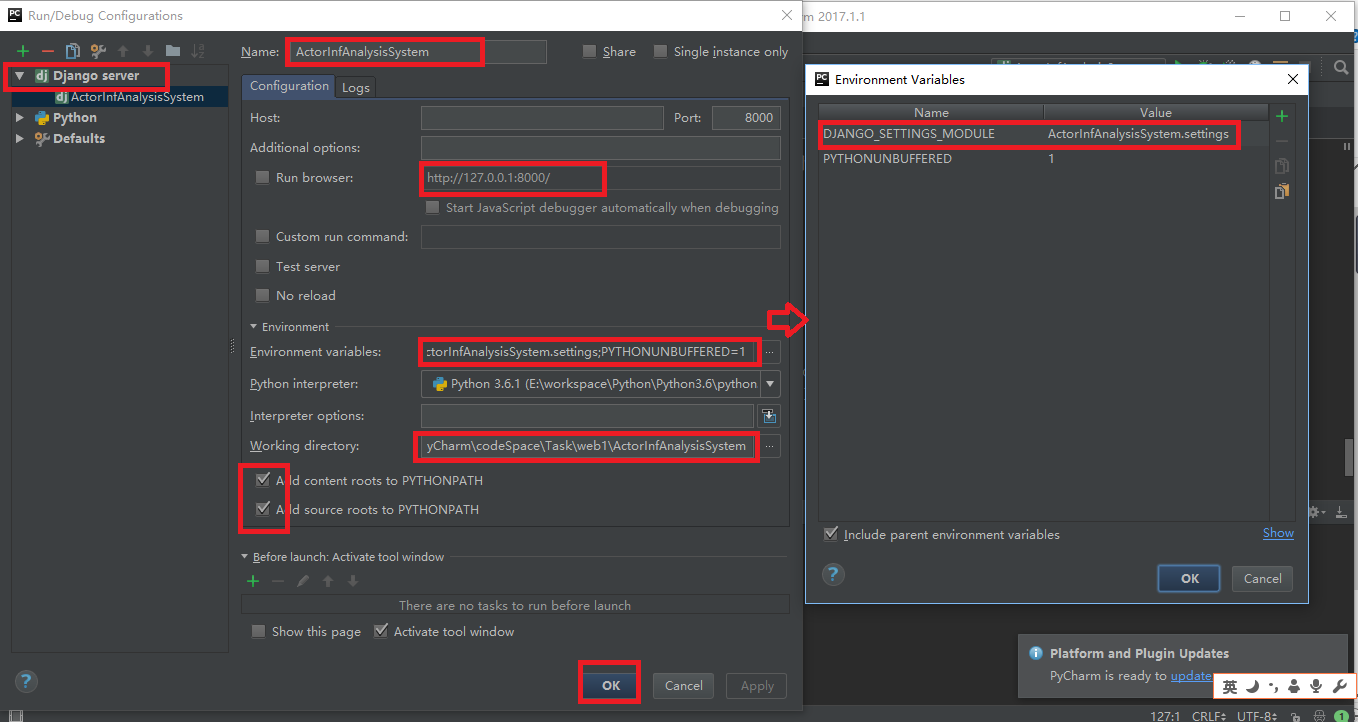This screenshot has height=722, width=1358.
Task: Click the update link in the PyCharm notification
Action: click(x=1191, y=675)
